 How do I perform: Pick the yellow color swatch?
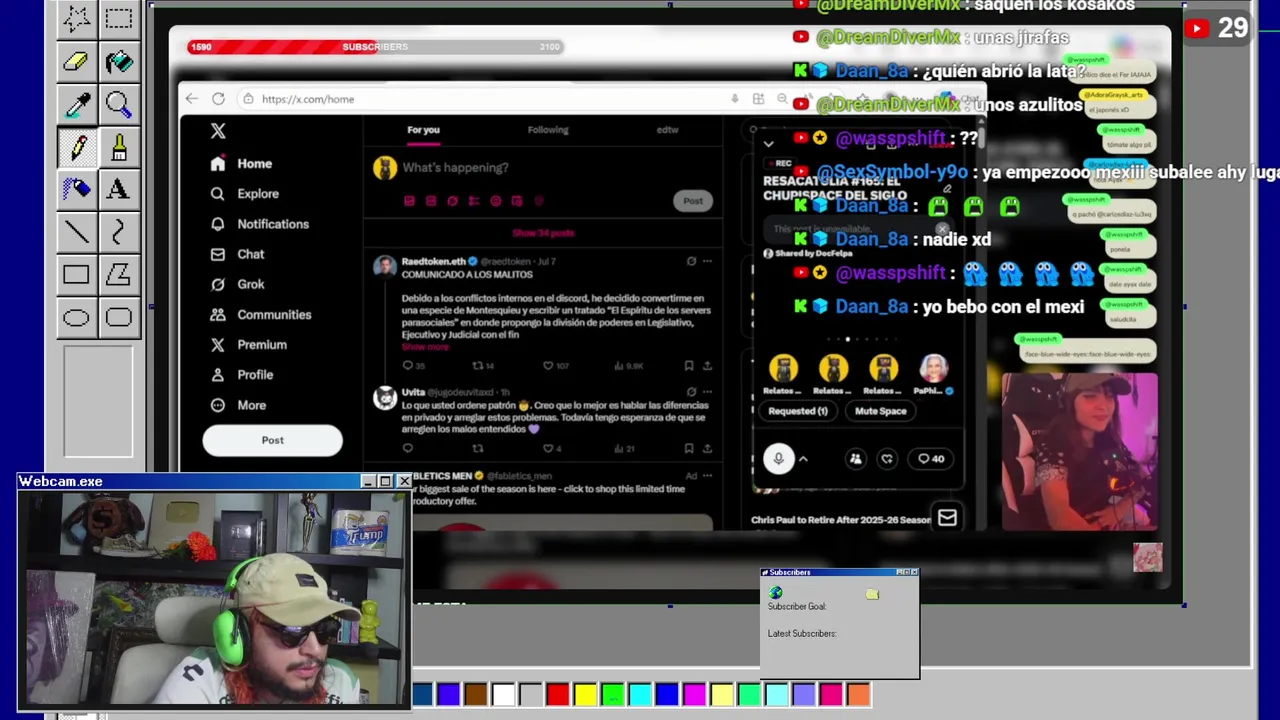(x=585, y=694)
